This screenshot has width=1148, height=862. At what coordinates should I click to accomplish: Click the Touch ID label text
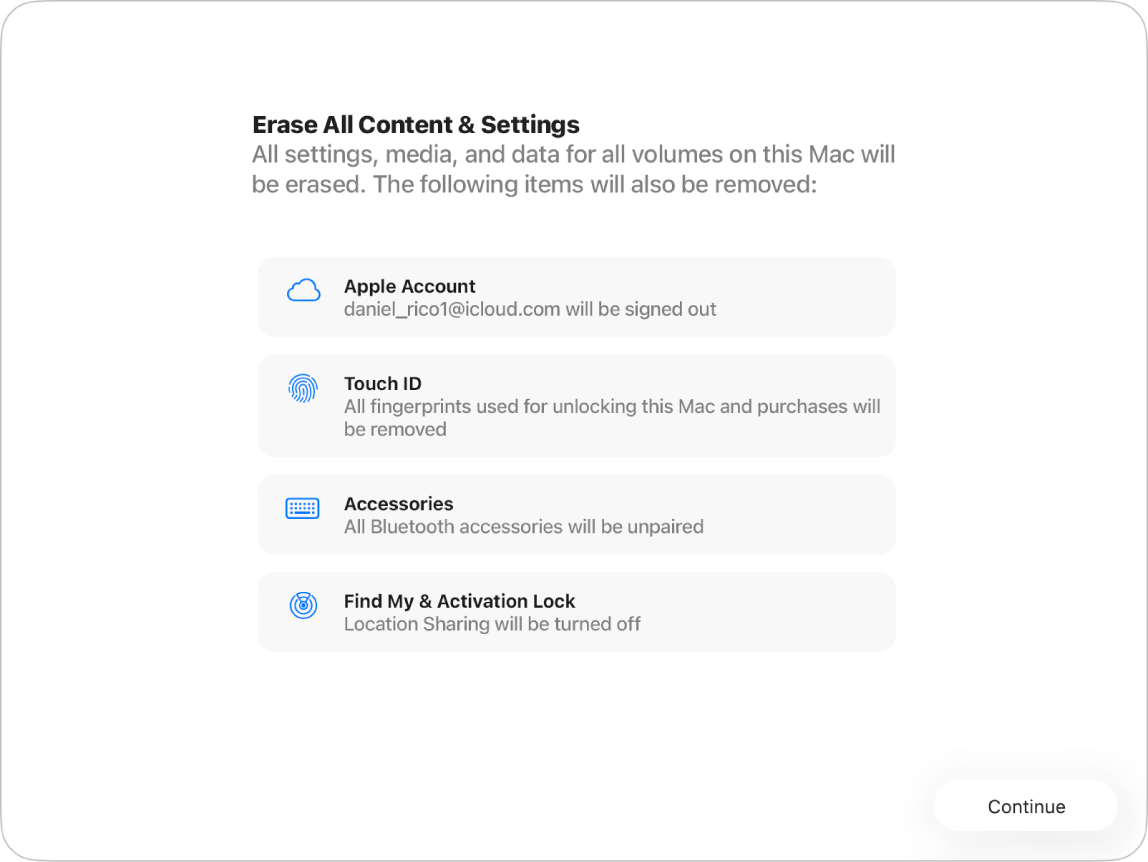(382, 383)
